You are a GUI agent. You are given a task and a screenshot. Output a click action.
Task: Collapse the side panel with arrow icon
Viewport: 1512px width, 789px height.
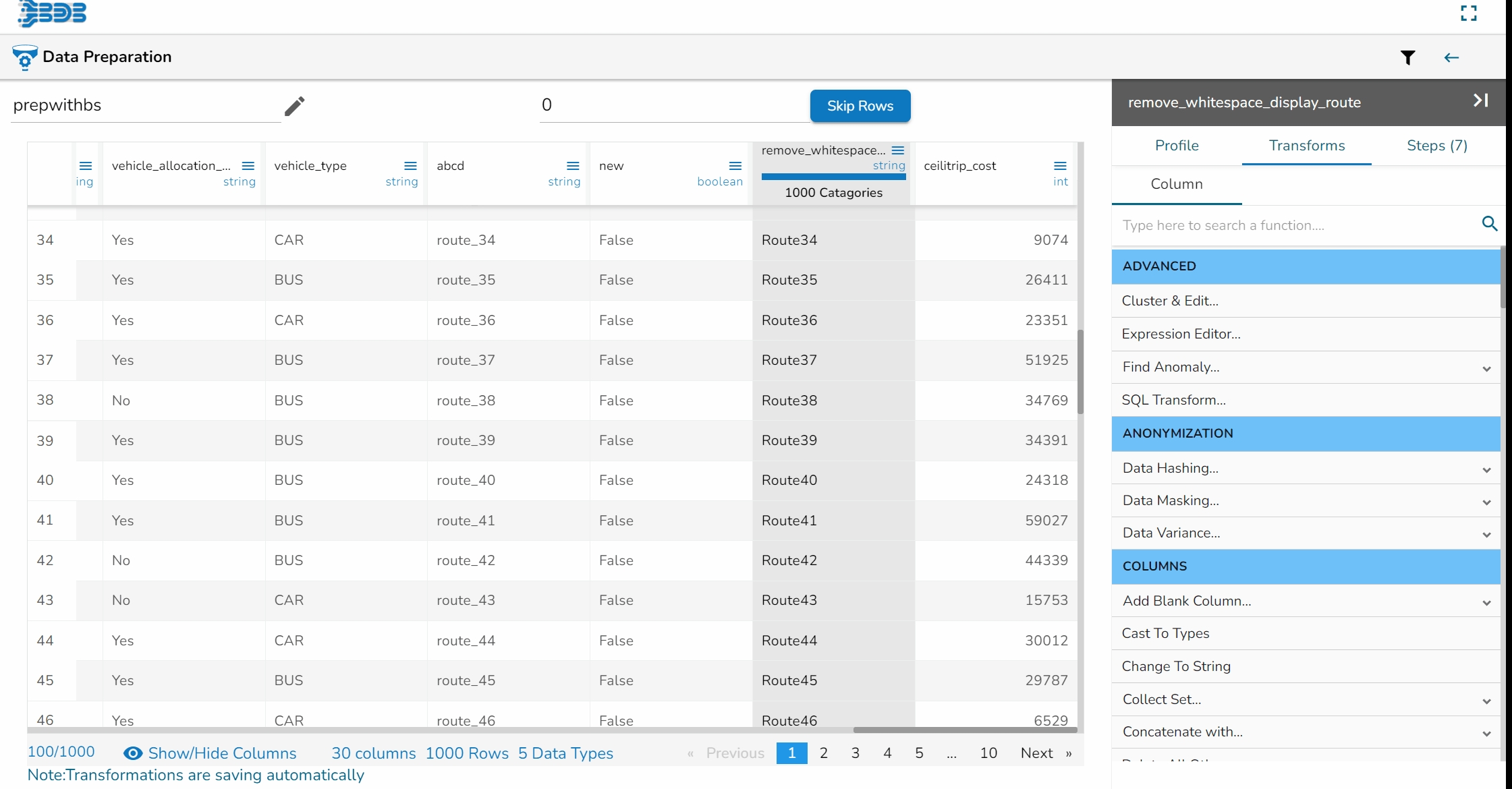coord(1480,100)
